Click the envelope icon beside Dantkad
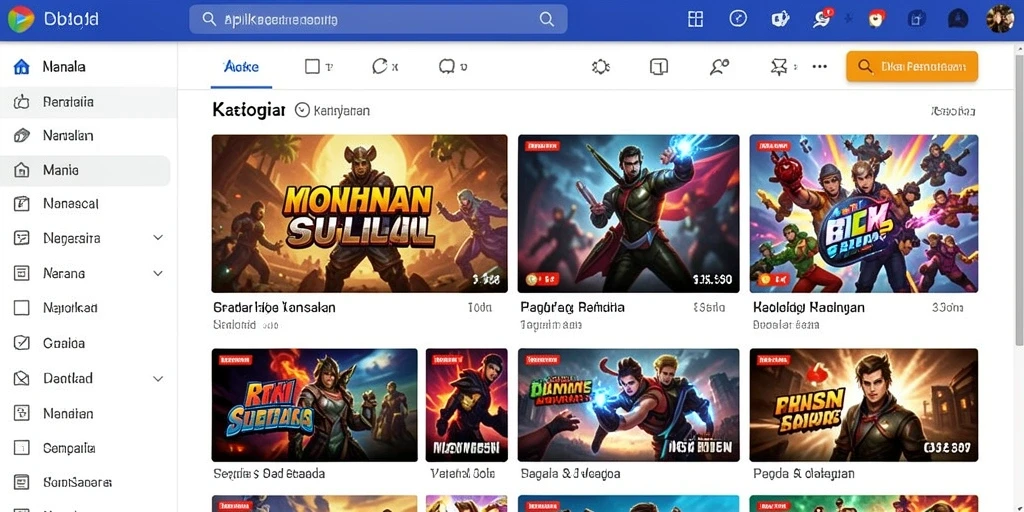1024x512 pixels. click(22, 378)
